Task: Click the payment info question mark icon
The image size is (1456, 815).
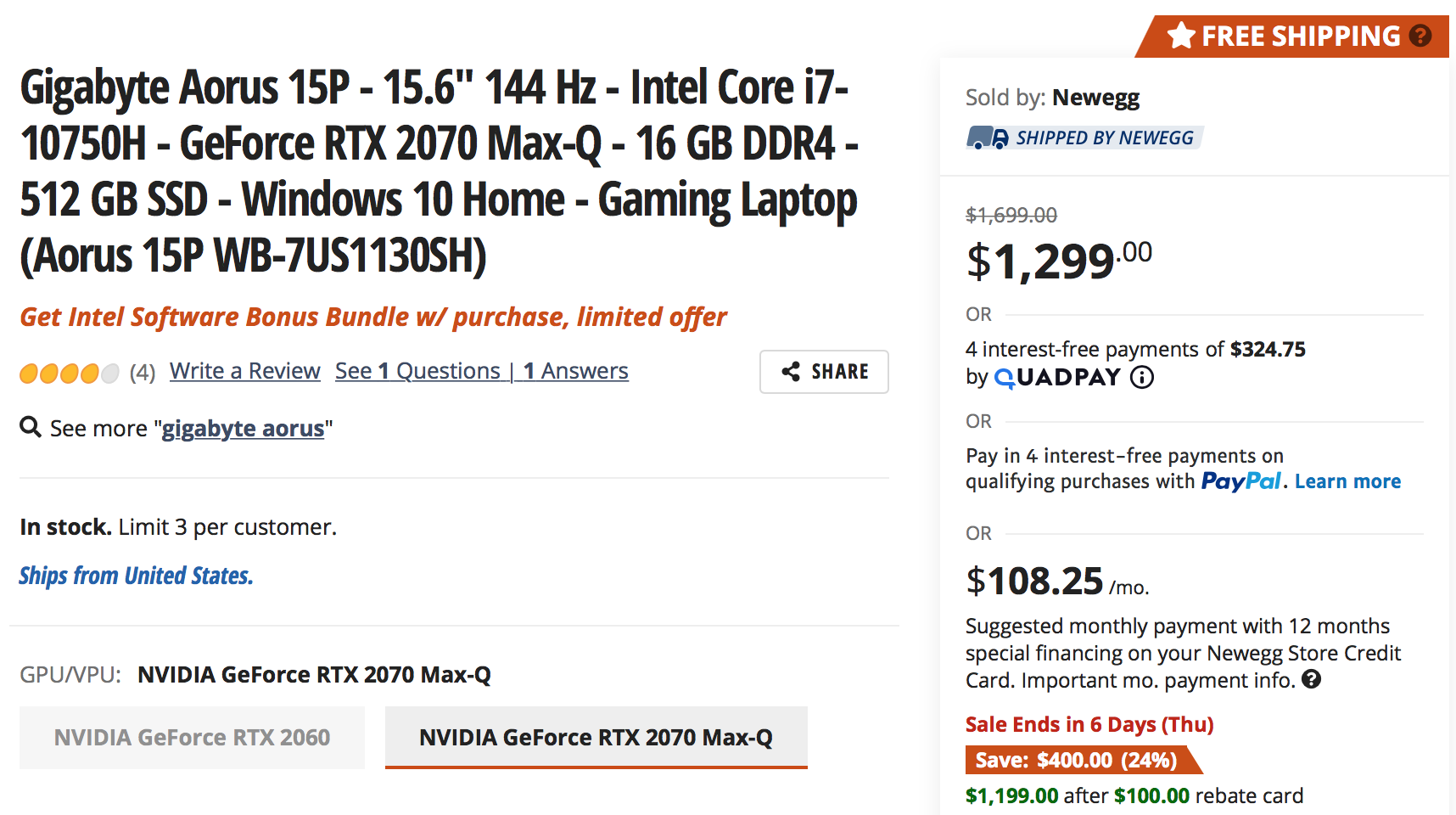Action: (x=1312, y=679)
